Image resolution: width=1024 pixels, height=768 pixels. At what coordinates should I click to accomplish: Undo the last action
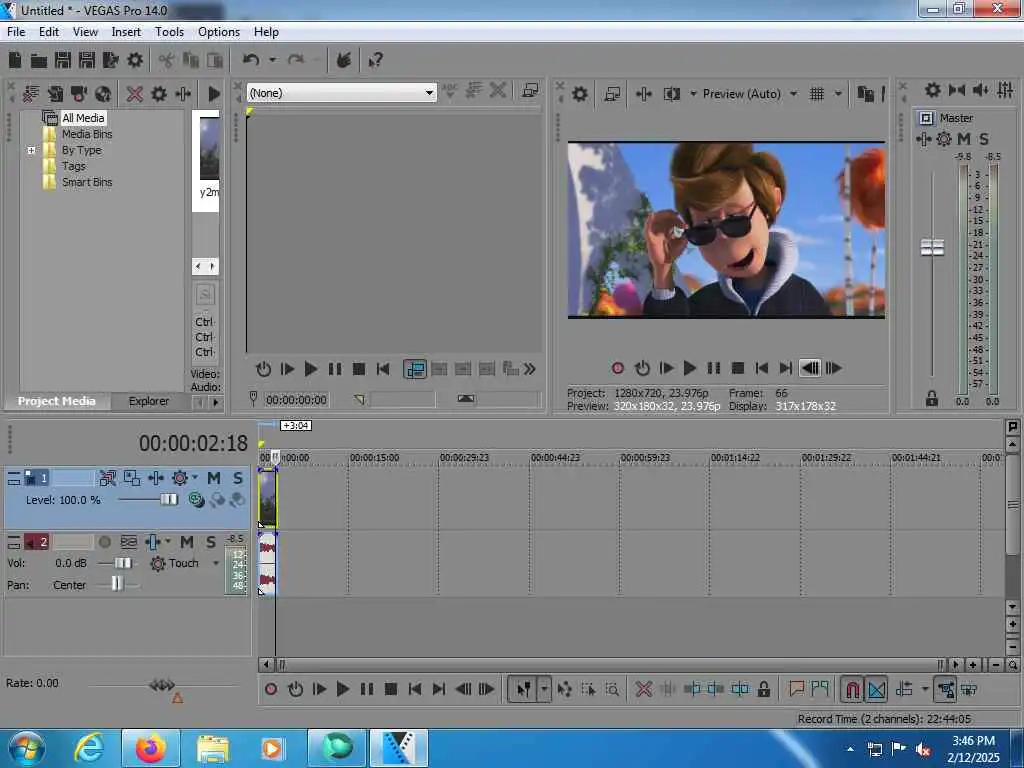(251, 60)
